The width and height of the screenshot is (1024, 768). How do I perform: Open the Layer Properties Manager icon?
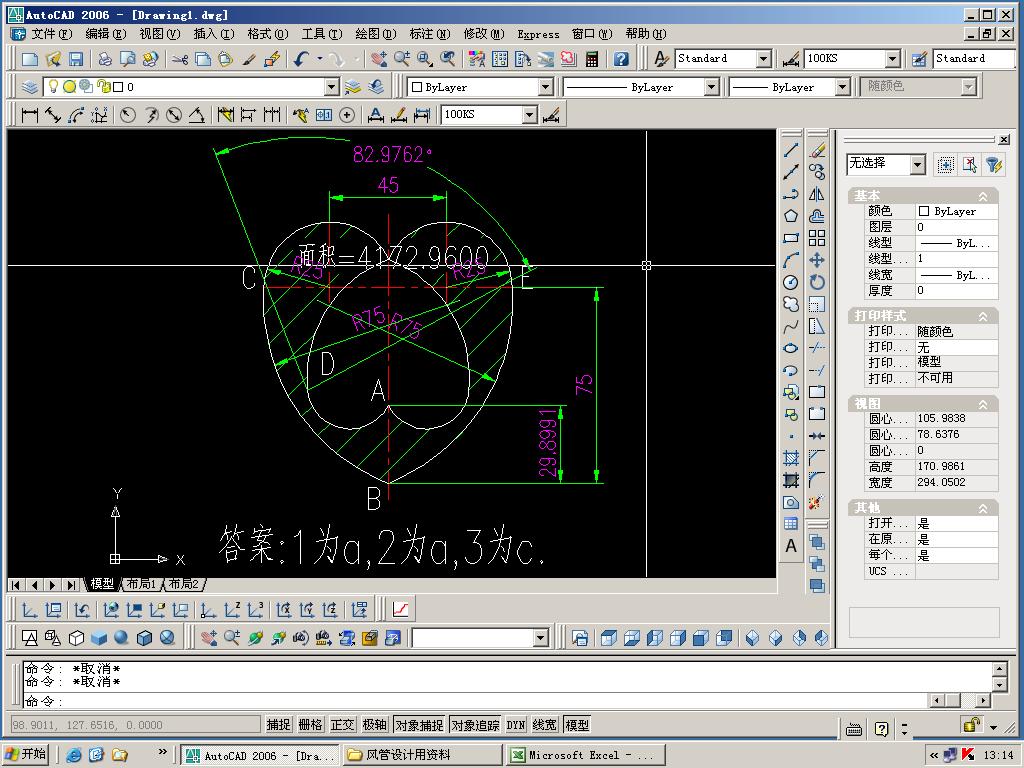click(29, 87)
